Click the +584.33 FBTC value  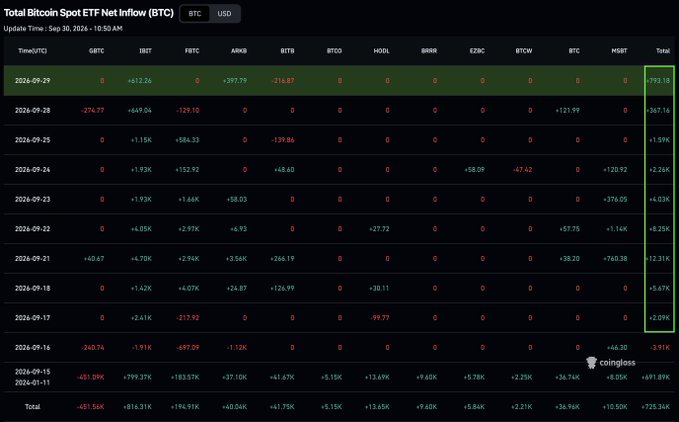coord(187,140)
